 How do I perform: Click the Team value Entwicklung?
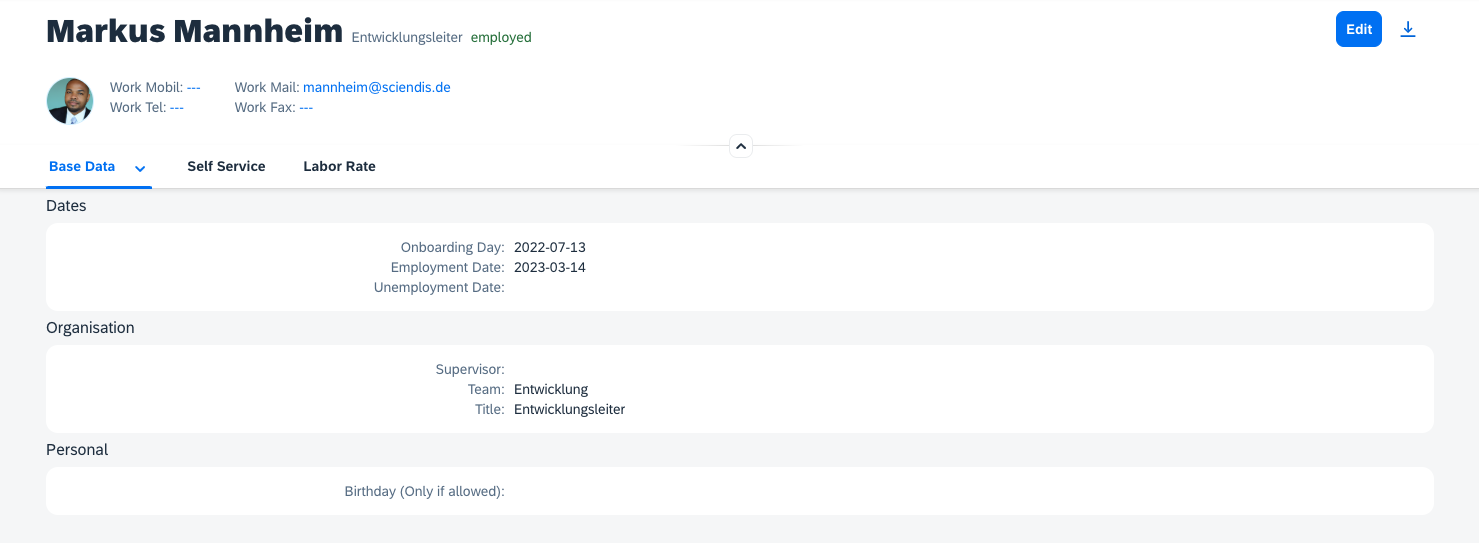tap(551, 389)
